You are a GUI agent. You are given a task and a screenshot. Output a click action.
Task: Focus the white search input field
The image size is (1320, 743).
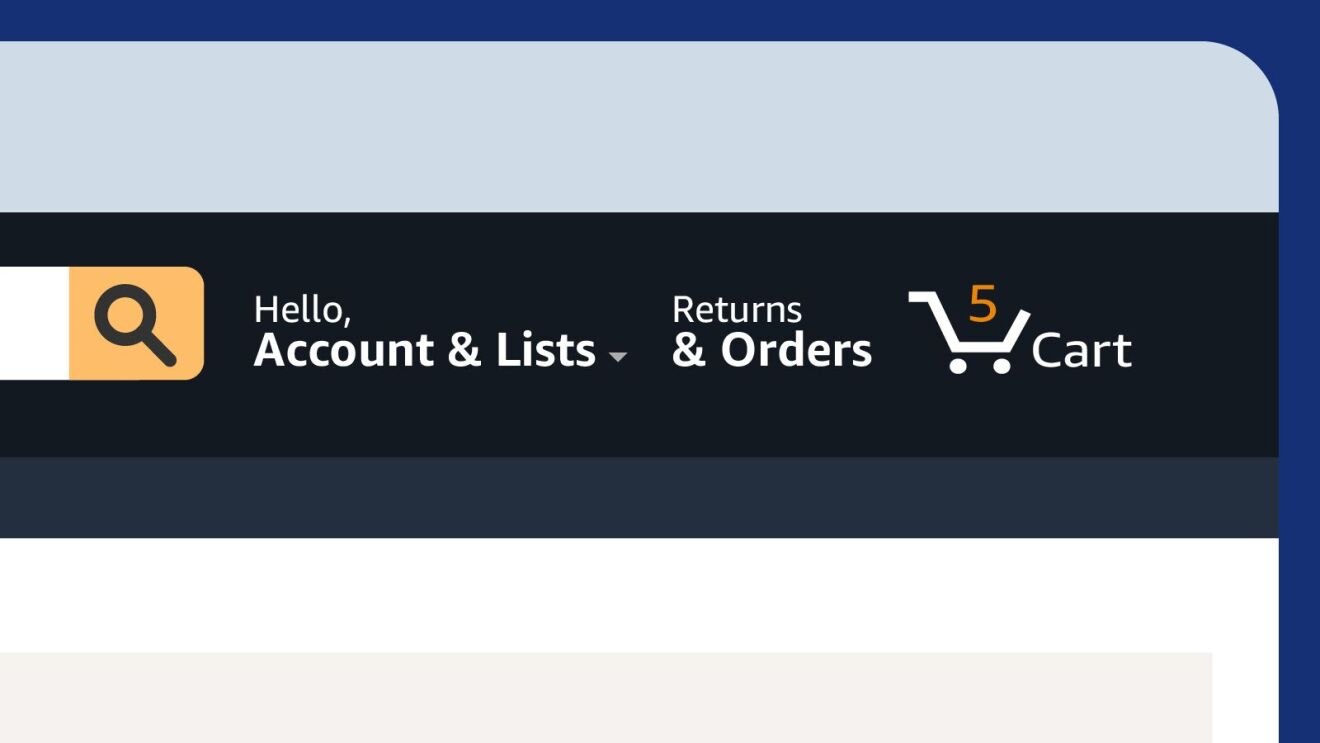point(34,323)
